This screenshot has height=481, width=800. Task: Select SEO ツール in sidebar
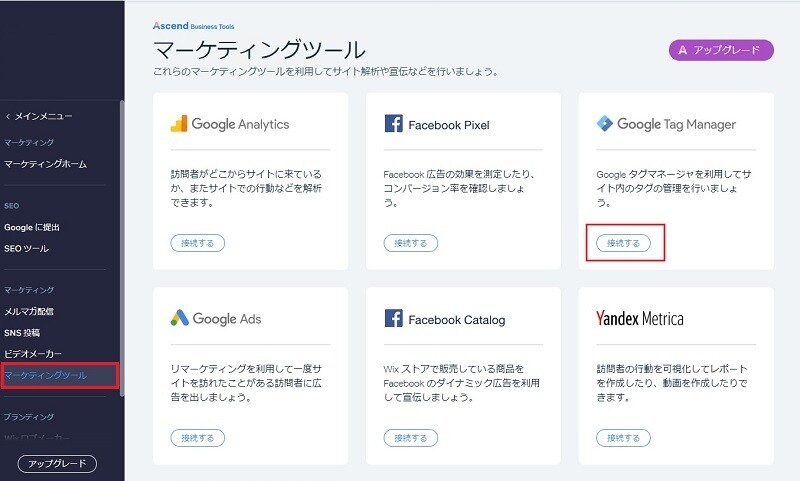click(26, 249)
